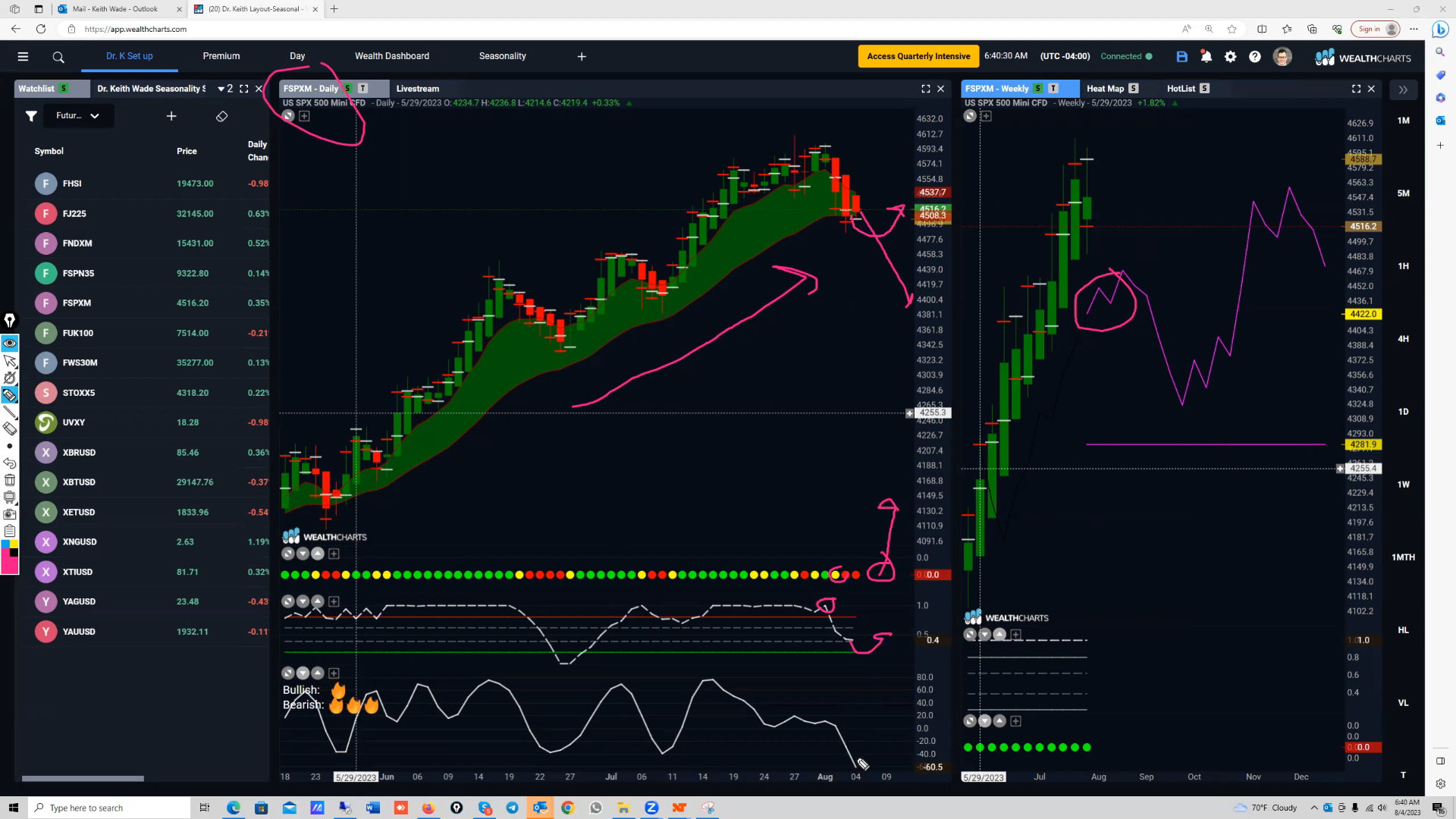
Task: Select the line drawing tool
Action: coord(10,411)
